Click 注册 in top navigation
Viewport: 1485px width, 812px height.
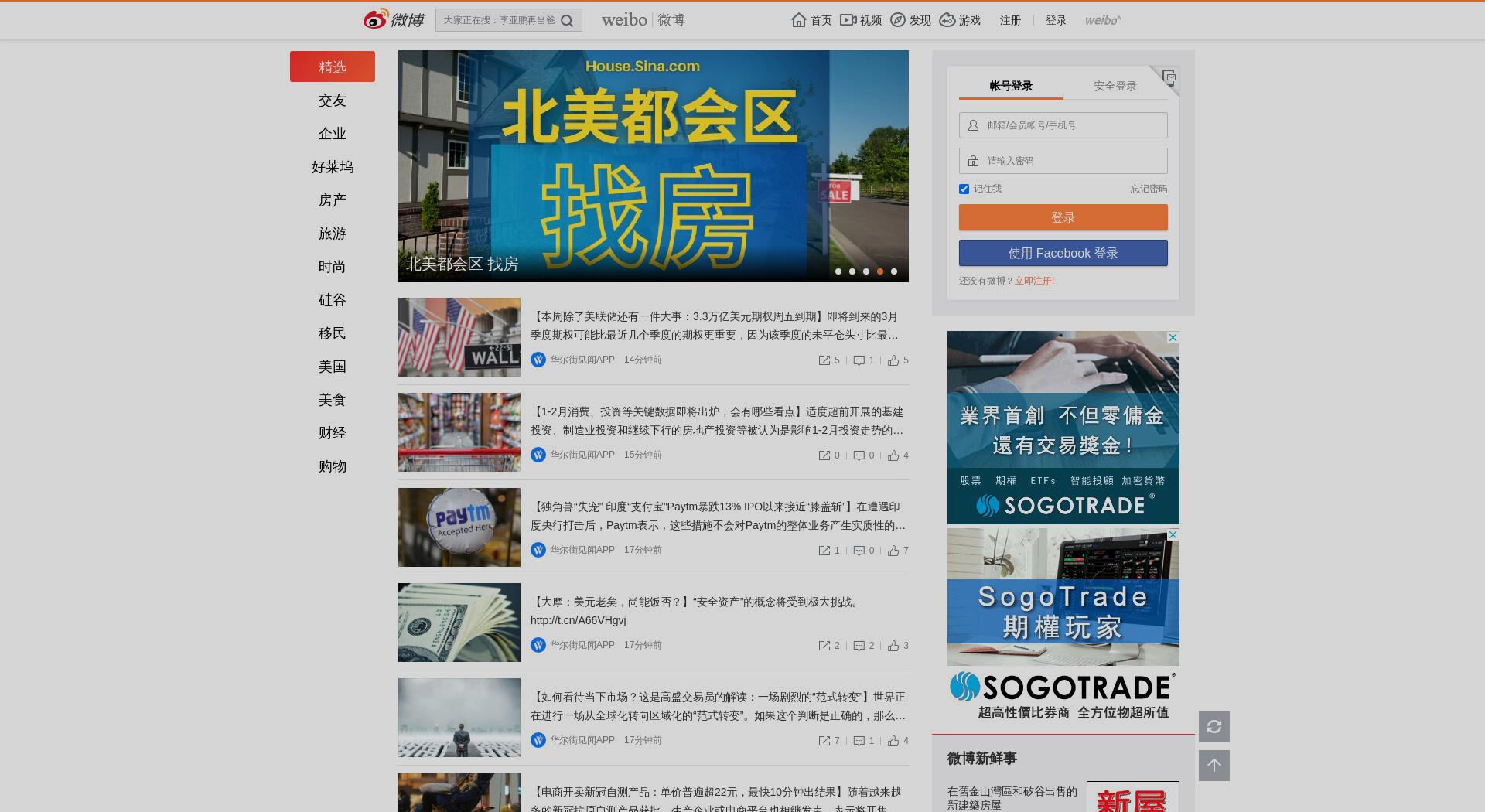pos(1010,20)
